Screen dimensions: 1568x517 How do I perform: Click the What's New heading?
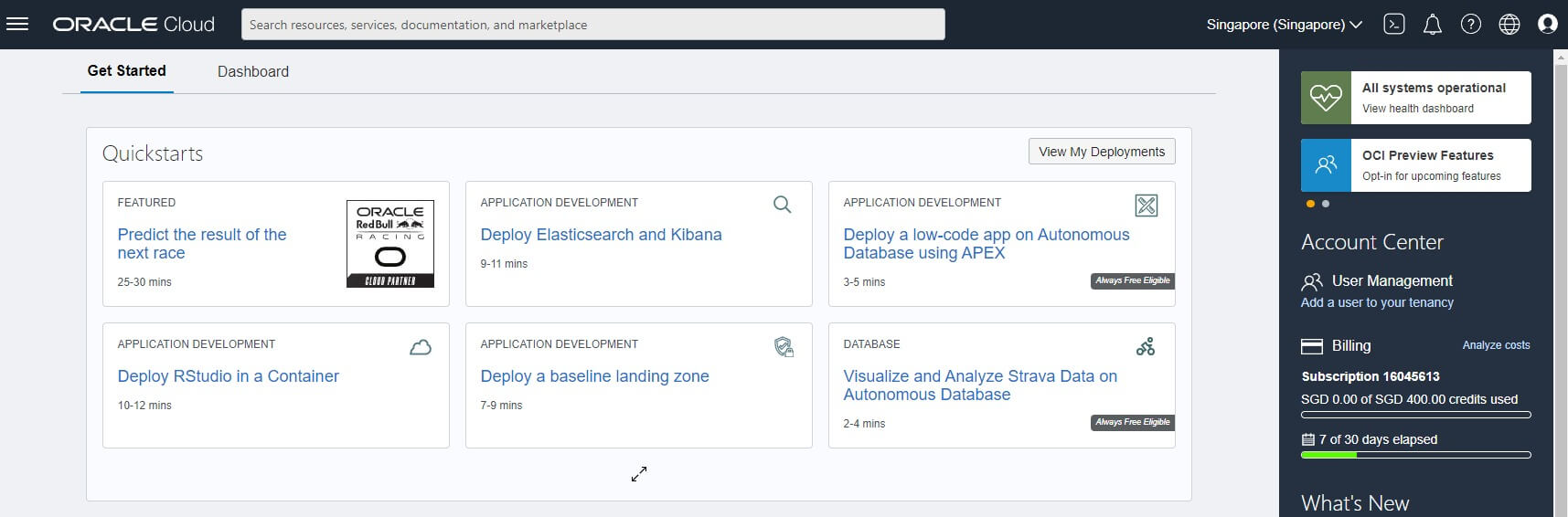1355,503
